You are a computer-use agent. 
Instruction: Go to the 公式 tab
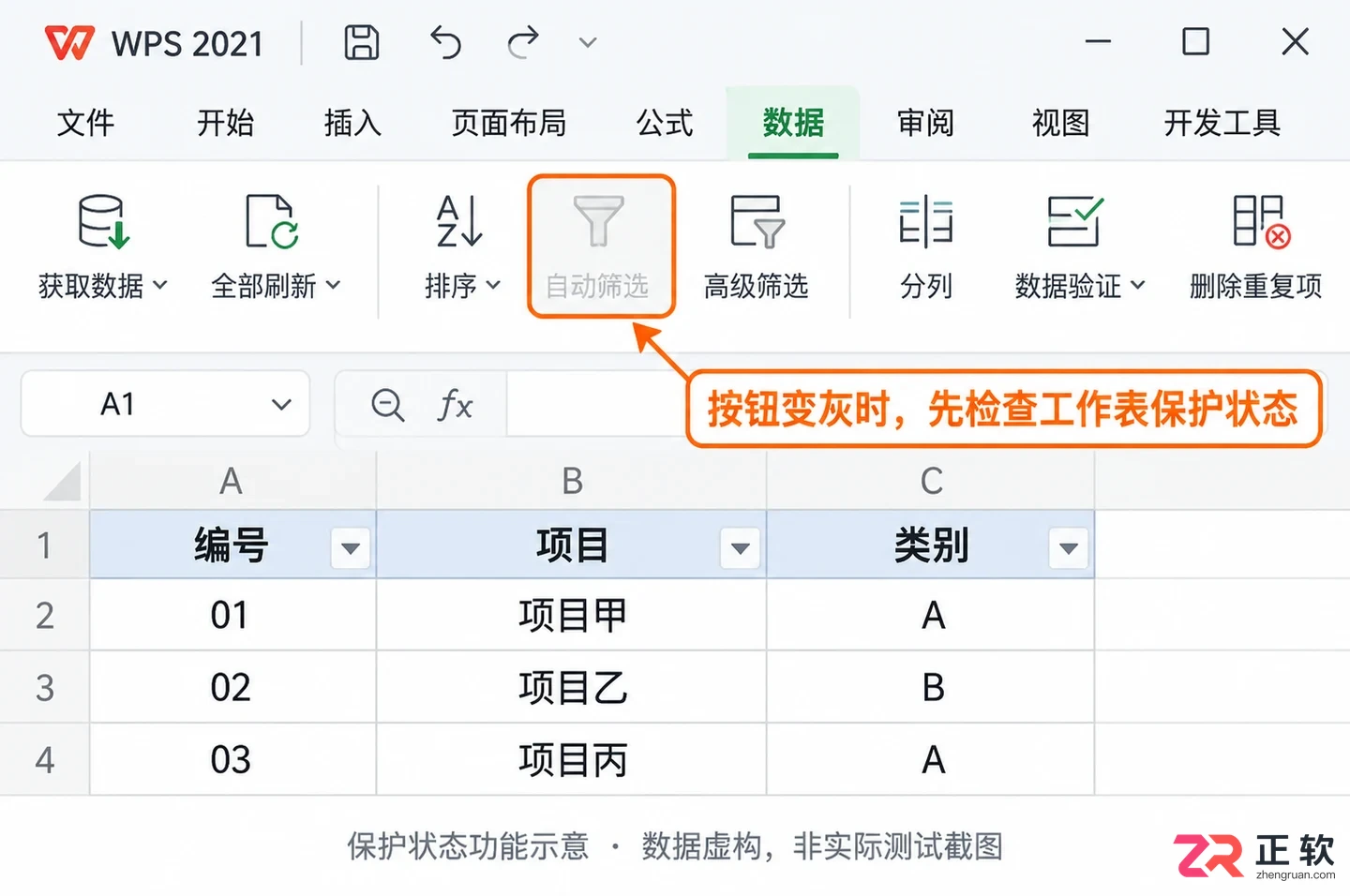tap(665, 123)
